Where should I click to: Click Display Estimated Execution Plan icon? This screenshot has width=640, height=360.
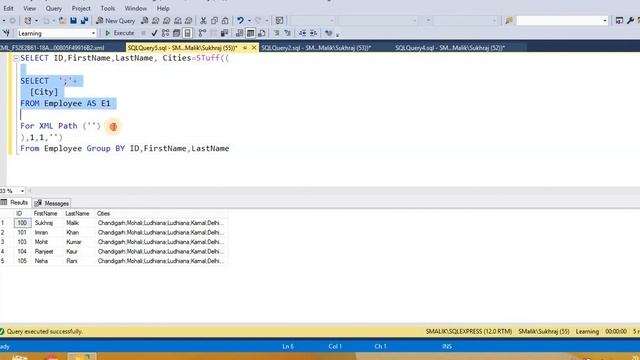(165, 33)
